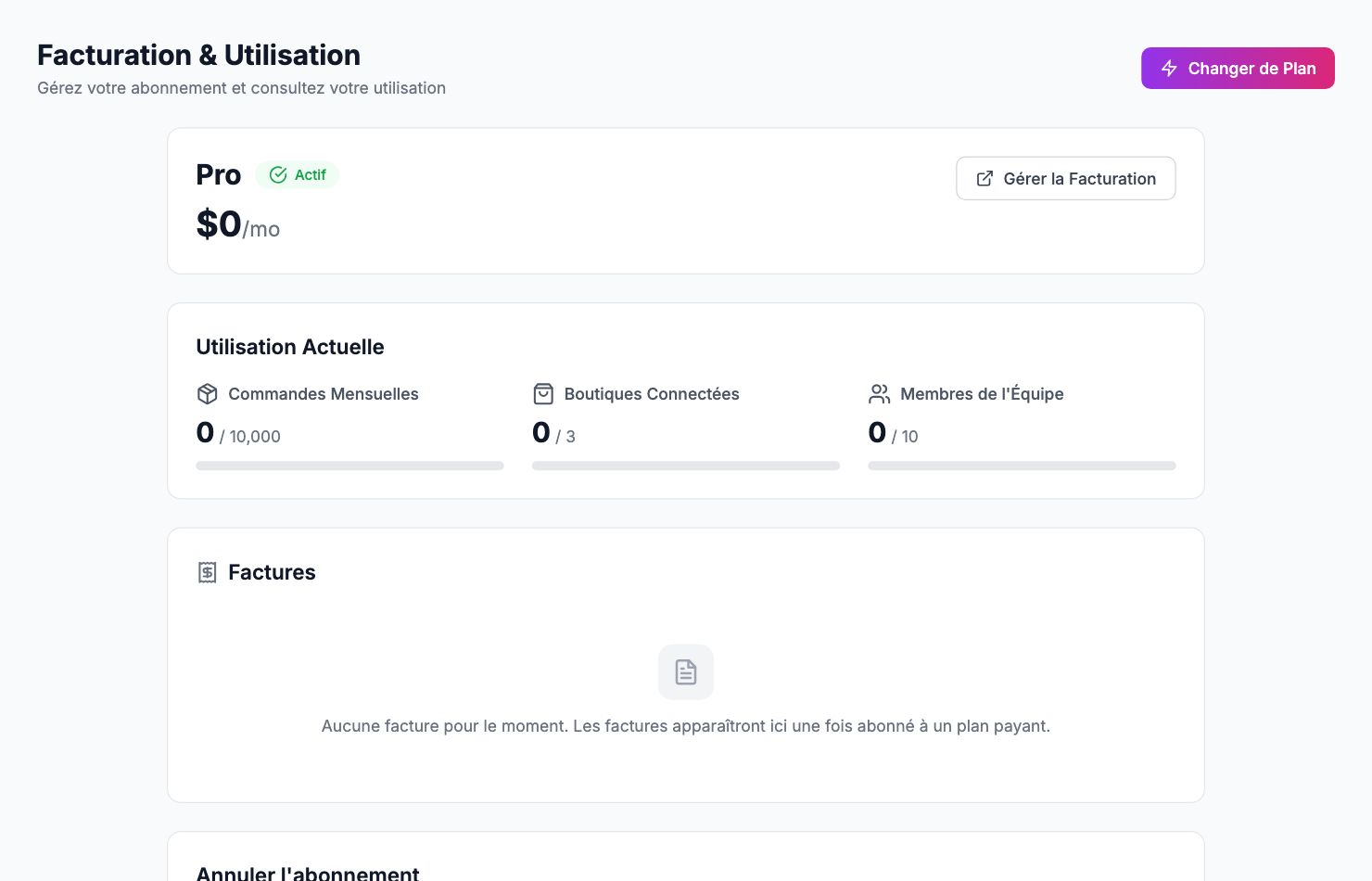Click the external link icon beside Gérer la Facturation
The height and width of the screenshot is (881, 1372).
click(x=985, y=179)
